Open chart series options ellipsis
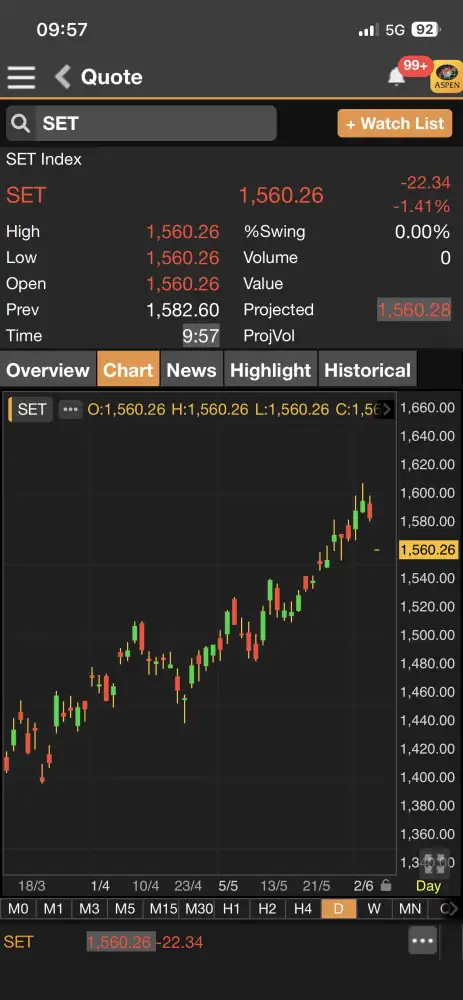This screenshot has height=1000, width=463. (70, 409)
